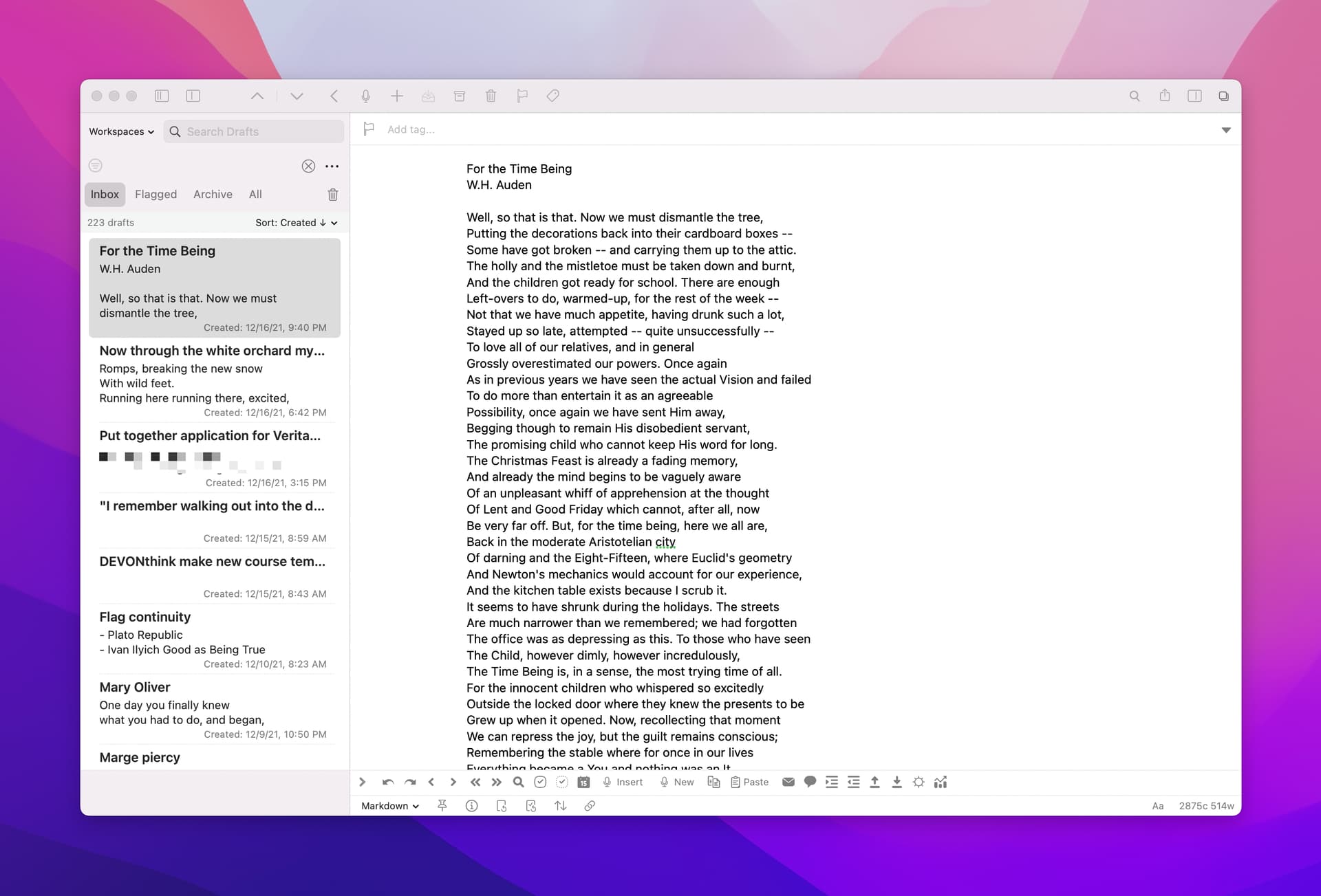
Task: Select the Archive tab in sidebar
Action: pyautogui.click(x=212, y=194)
